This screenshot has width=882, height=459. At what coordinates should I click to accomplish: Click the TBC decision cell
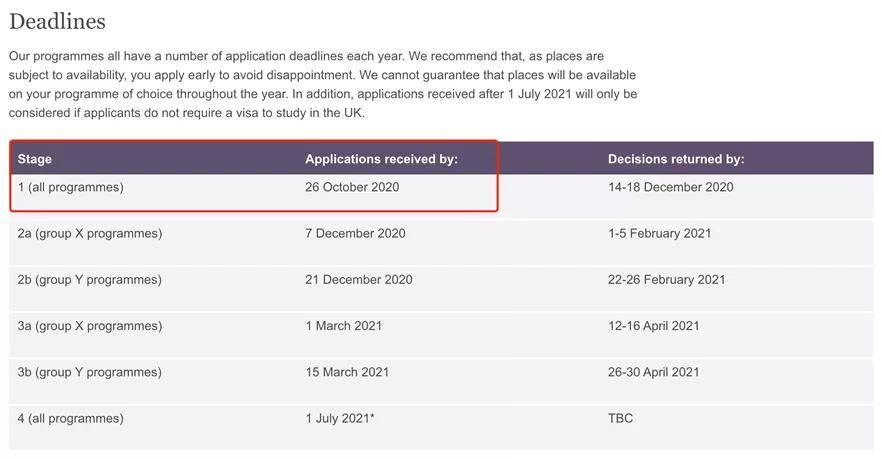[620, 418]
